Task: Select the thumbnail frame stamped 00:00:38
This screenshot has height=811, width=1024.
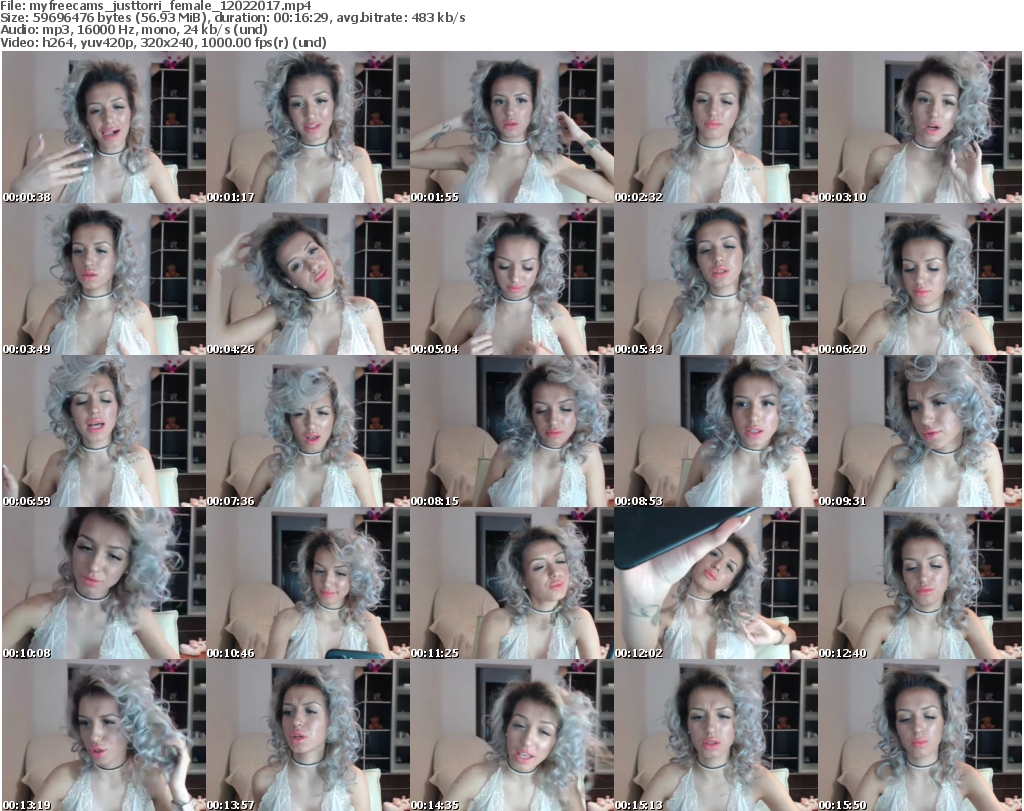Action: click(104, 127)
